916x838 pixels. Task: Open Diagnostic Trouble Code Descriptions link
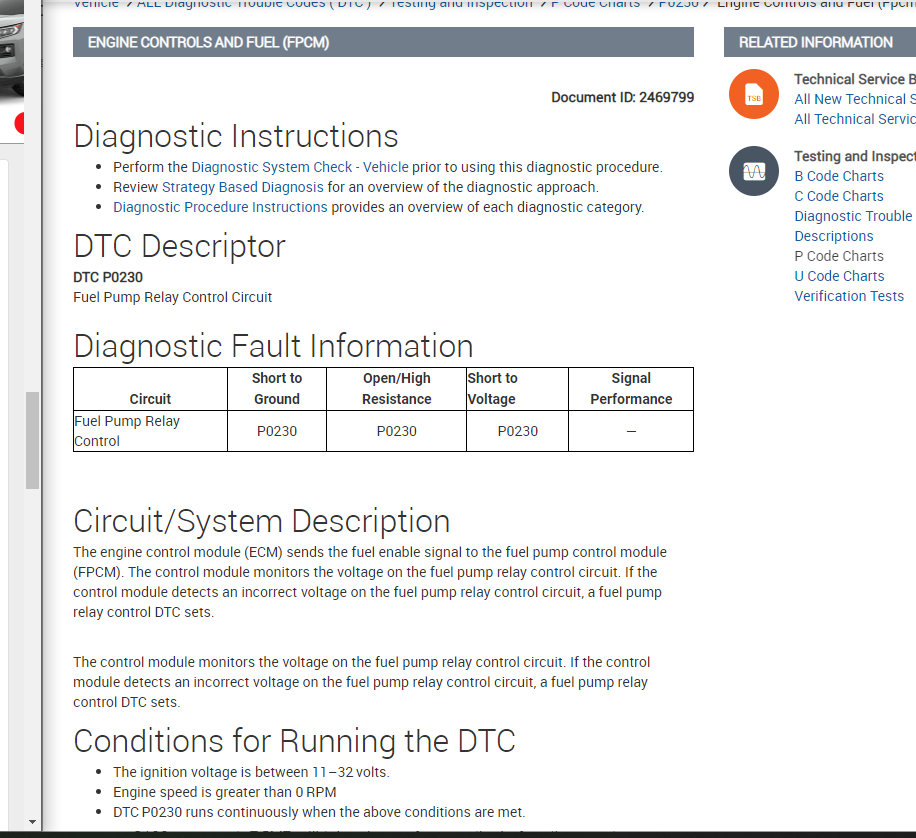pos(853,226)
